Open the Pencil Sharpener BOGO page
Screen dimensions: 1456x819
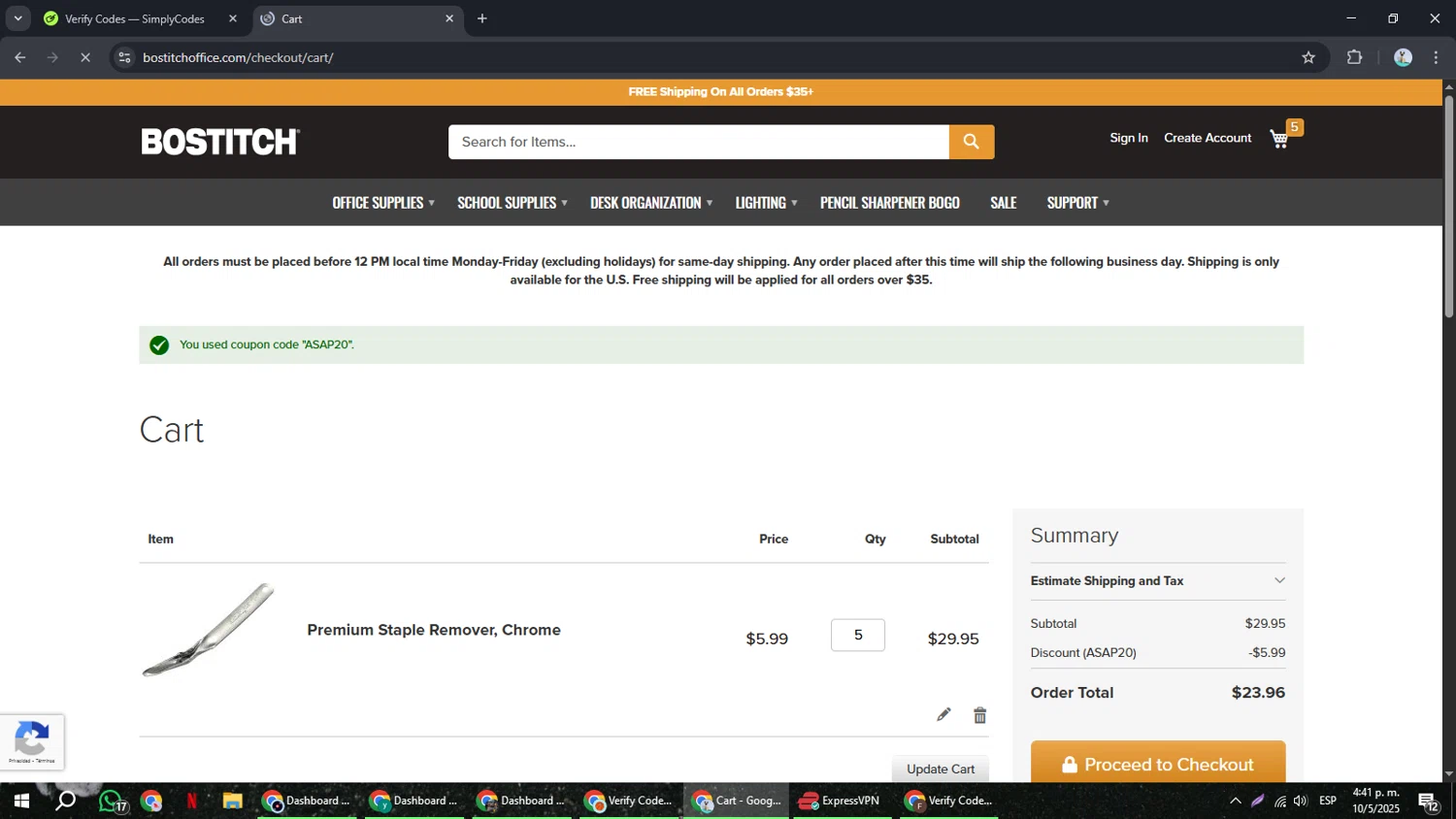(x=890, y=203)
